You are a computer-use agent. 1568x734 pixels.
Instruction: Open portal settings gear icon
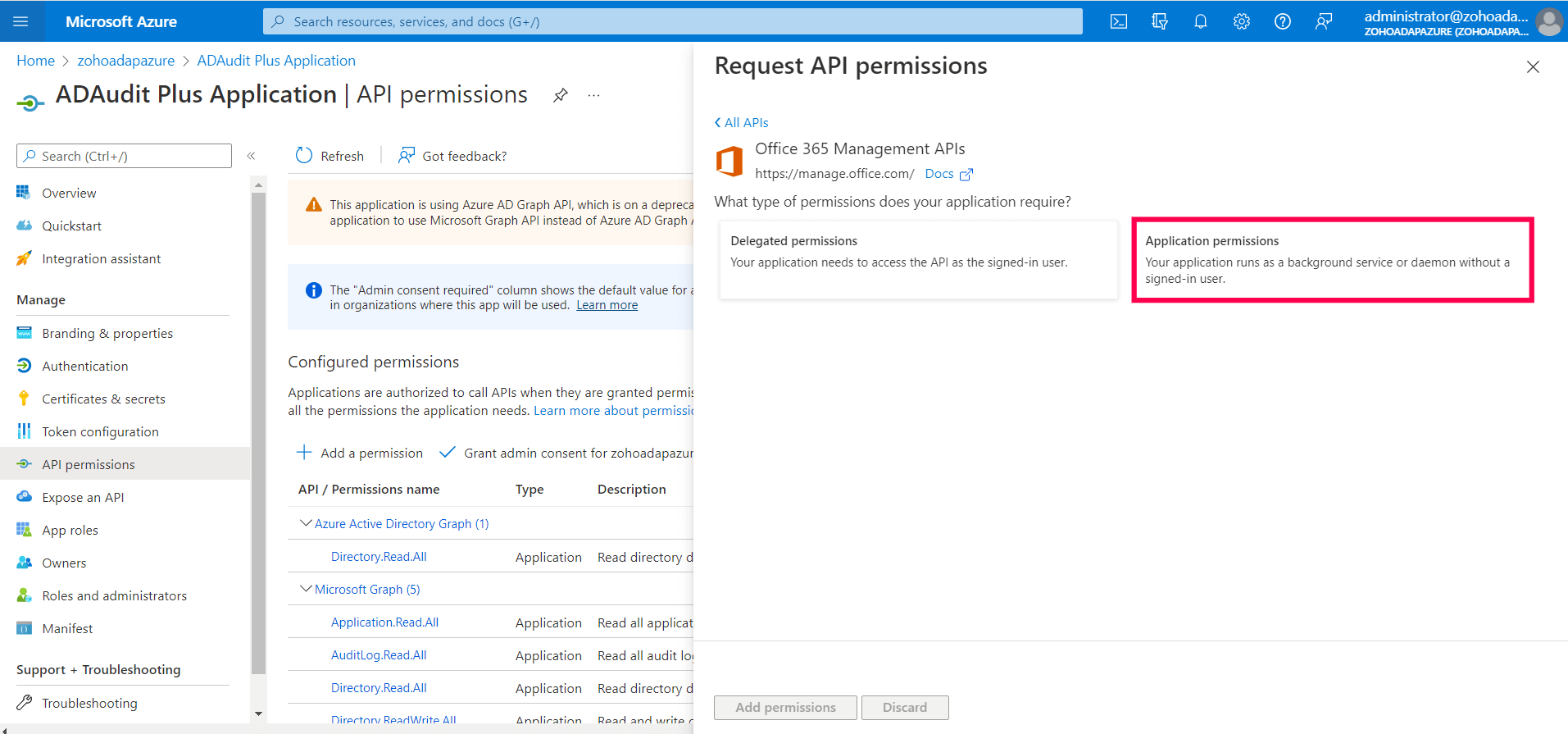[1242, 22]
